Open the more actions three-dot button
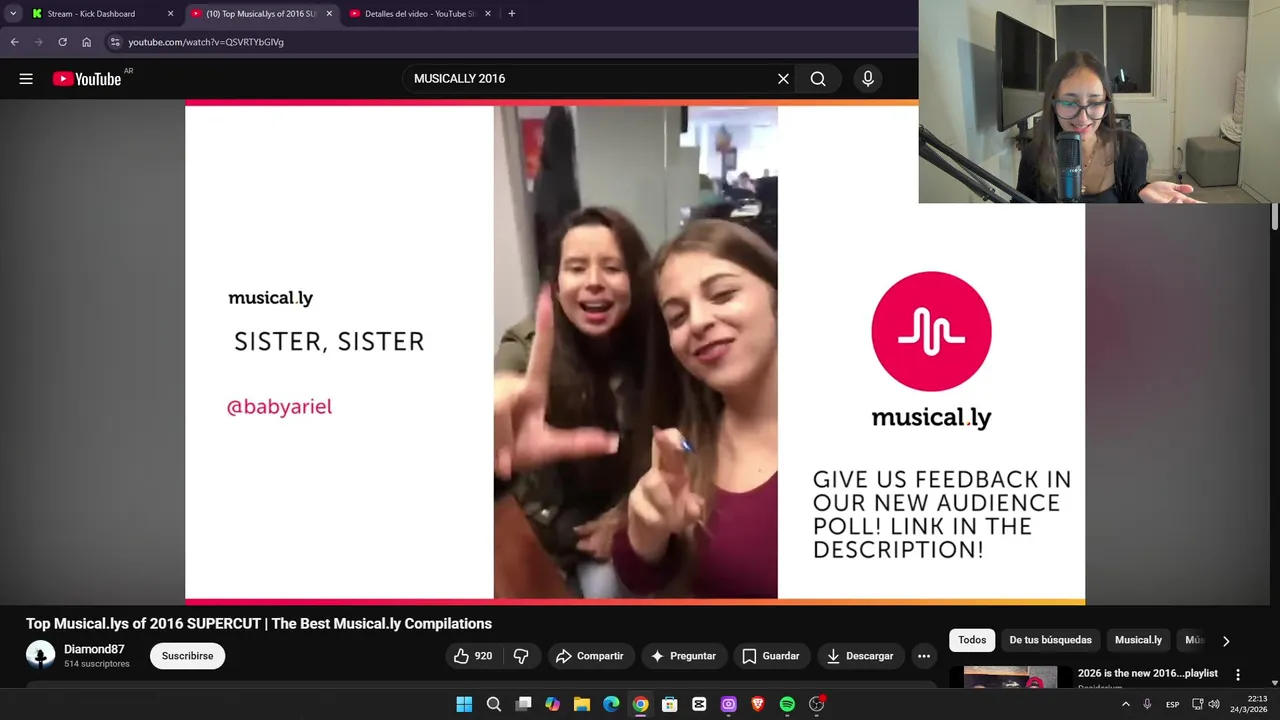The image size is (1280, 720). (x=924, y=656)
